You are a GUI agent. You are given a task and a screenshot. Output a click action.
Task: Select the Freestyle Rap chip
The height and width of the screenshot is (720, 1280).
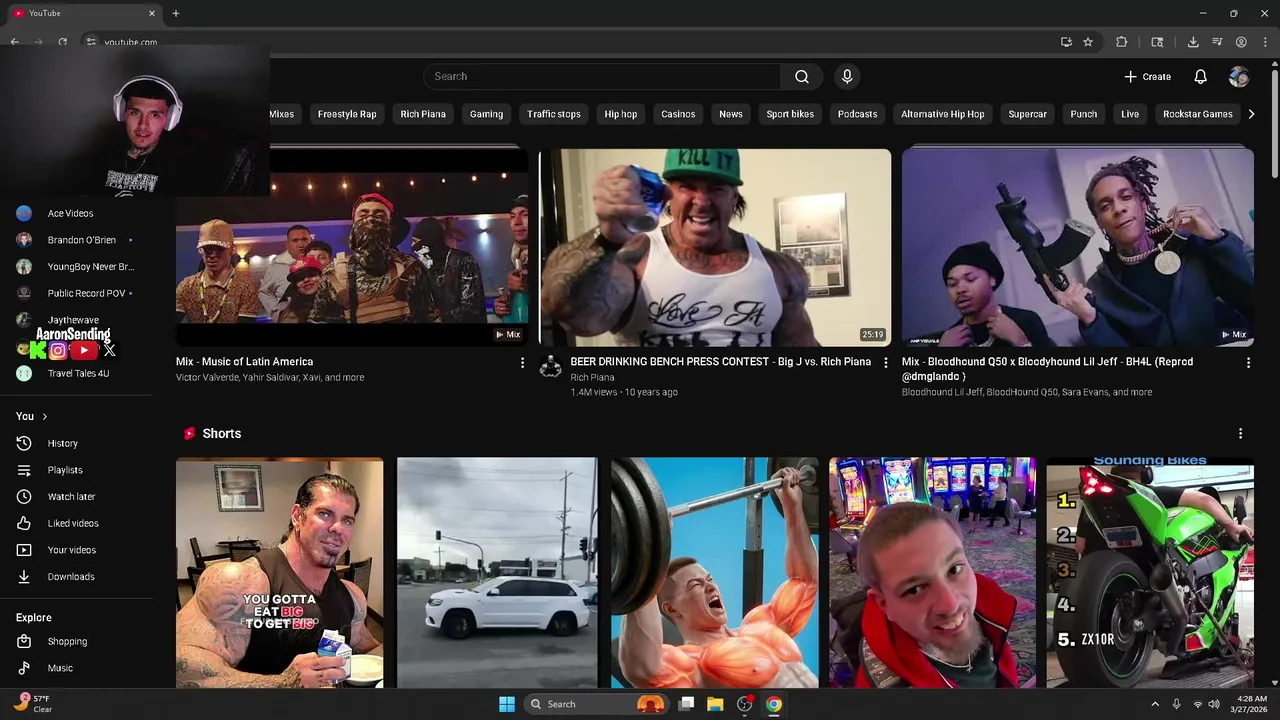(347, 114)
